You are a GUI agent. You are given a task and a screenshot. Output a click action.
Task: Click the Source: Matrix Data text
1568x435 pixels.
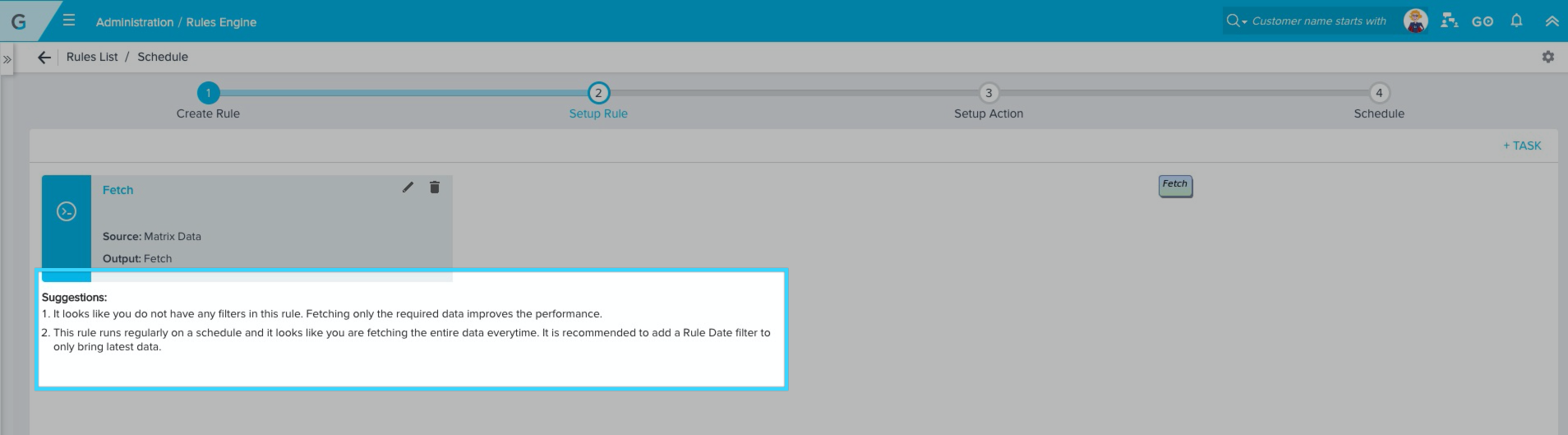pyautogui.click(x=152, y=236)
